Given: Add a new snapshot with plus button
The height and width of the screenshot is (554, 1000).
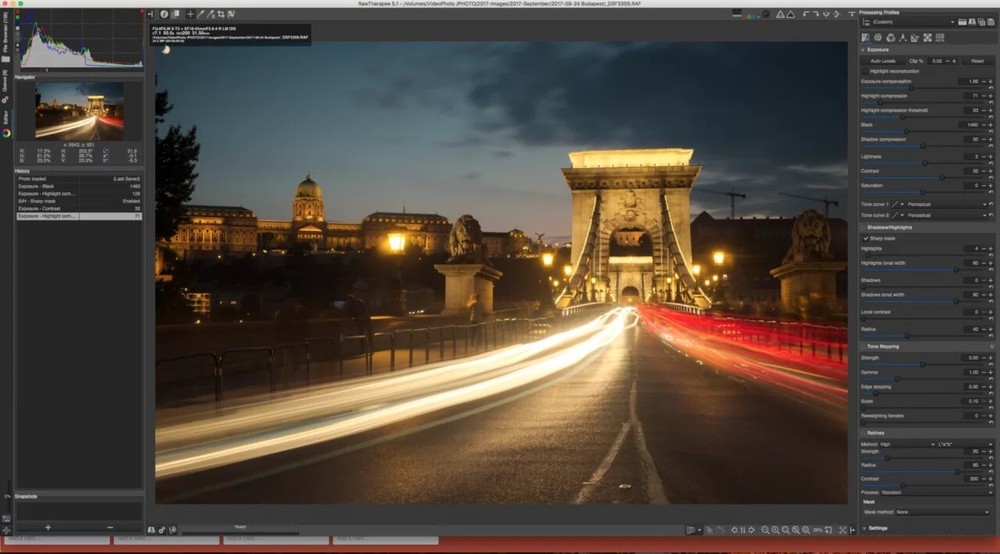Looking at the screenshot, I should 48,527.
